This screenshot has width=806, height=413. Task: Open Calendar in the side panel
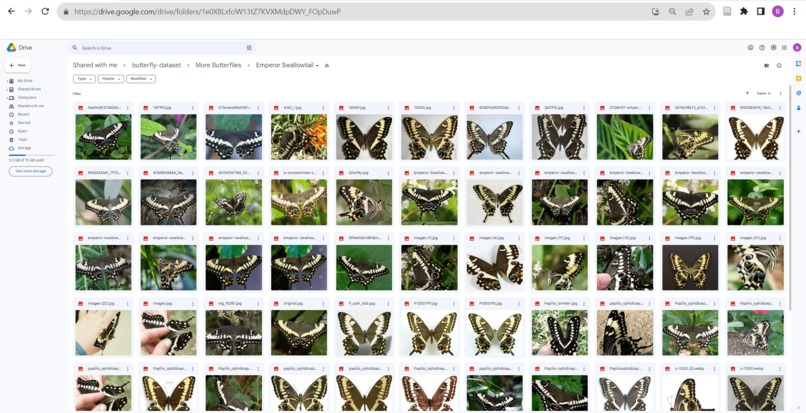click(798, 64)
